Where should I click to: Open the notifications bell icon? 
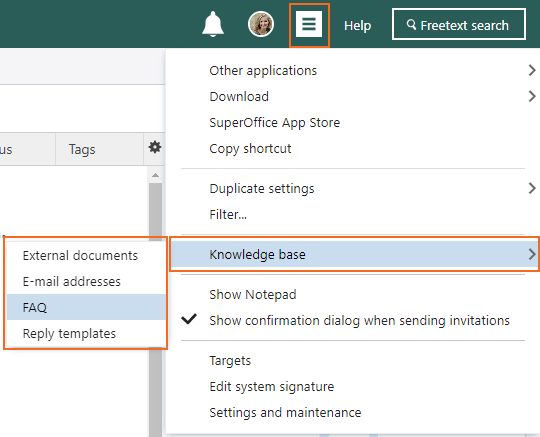point(213,24)
